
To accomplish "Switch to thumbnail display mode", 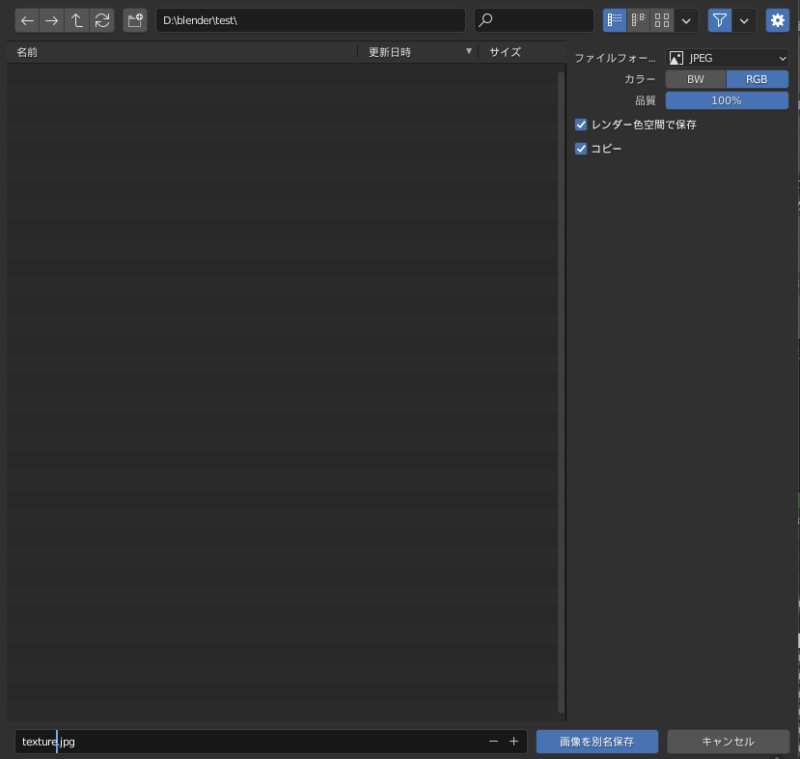I will click(x=662, y=20).
